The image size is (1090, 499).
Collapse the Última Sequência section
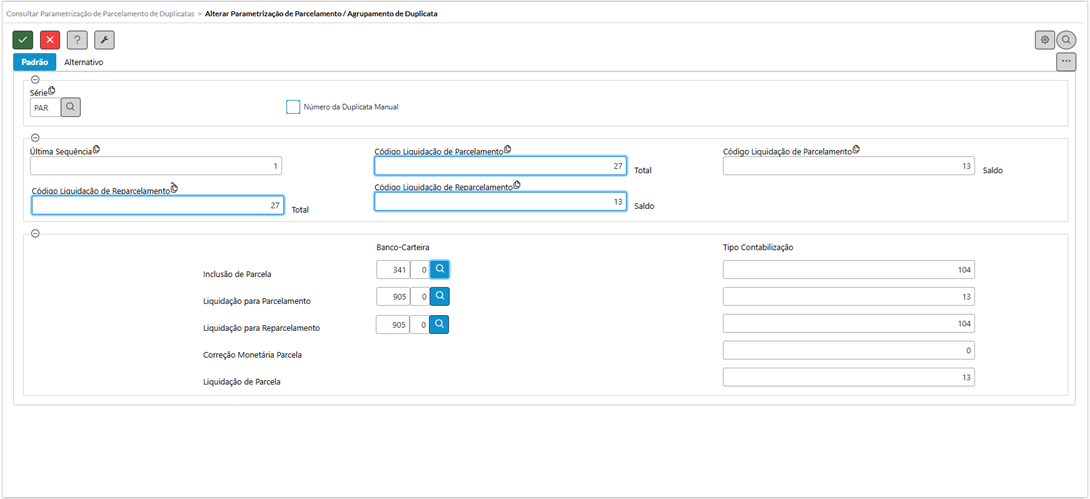click(35, 138)
